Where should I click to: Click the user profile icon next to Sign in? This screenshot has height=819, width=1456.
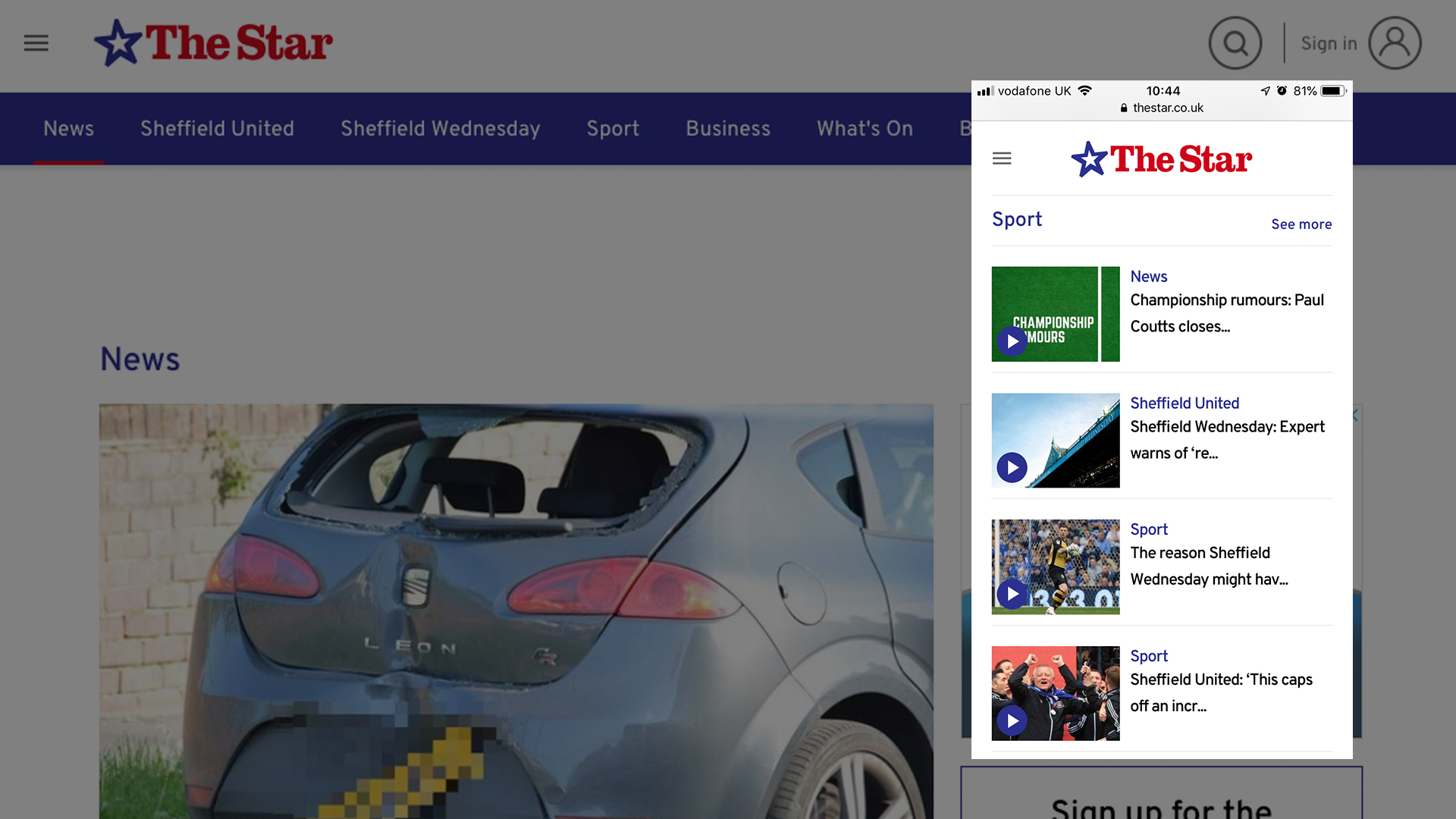tap(1395, 43)
